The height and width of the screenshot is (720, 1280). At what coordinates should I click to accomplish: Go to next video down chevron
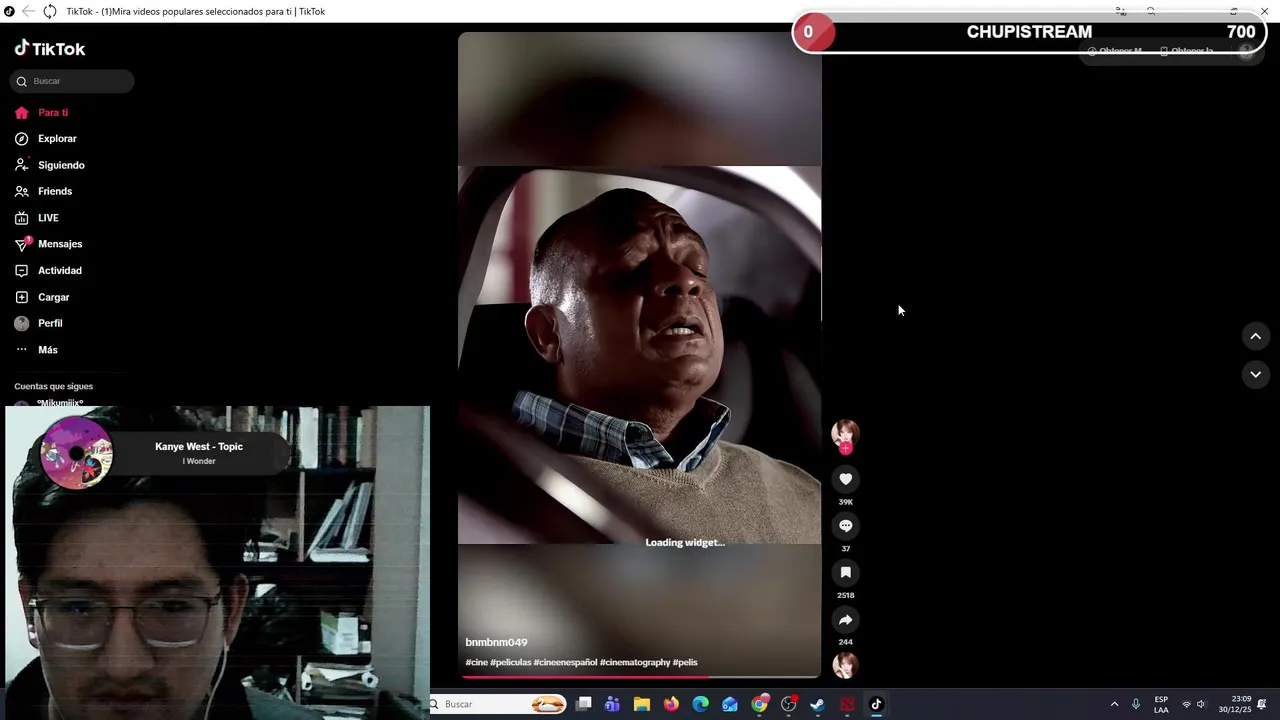point(1256,374)
